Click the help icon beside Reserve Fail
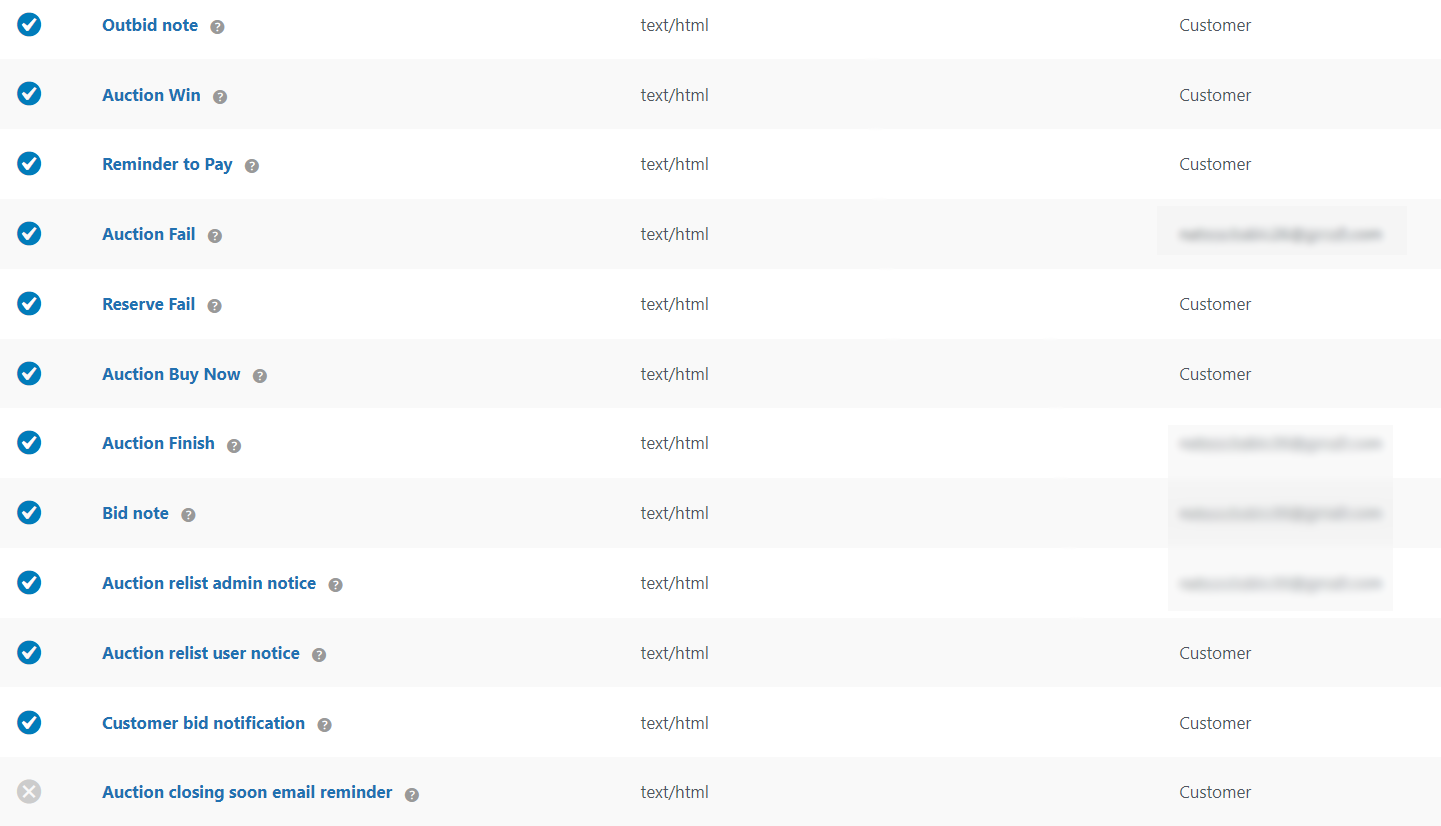 (213, 306)
